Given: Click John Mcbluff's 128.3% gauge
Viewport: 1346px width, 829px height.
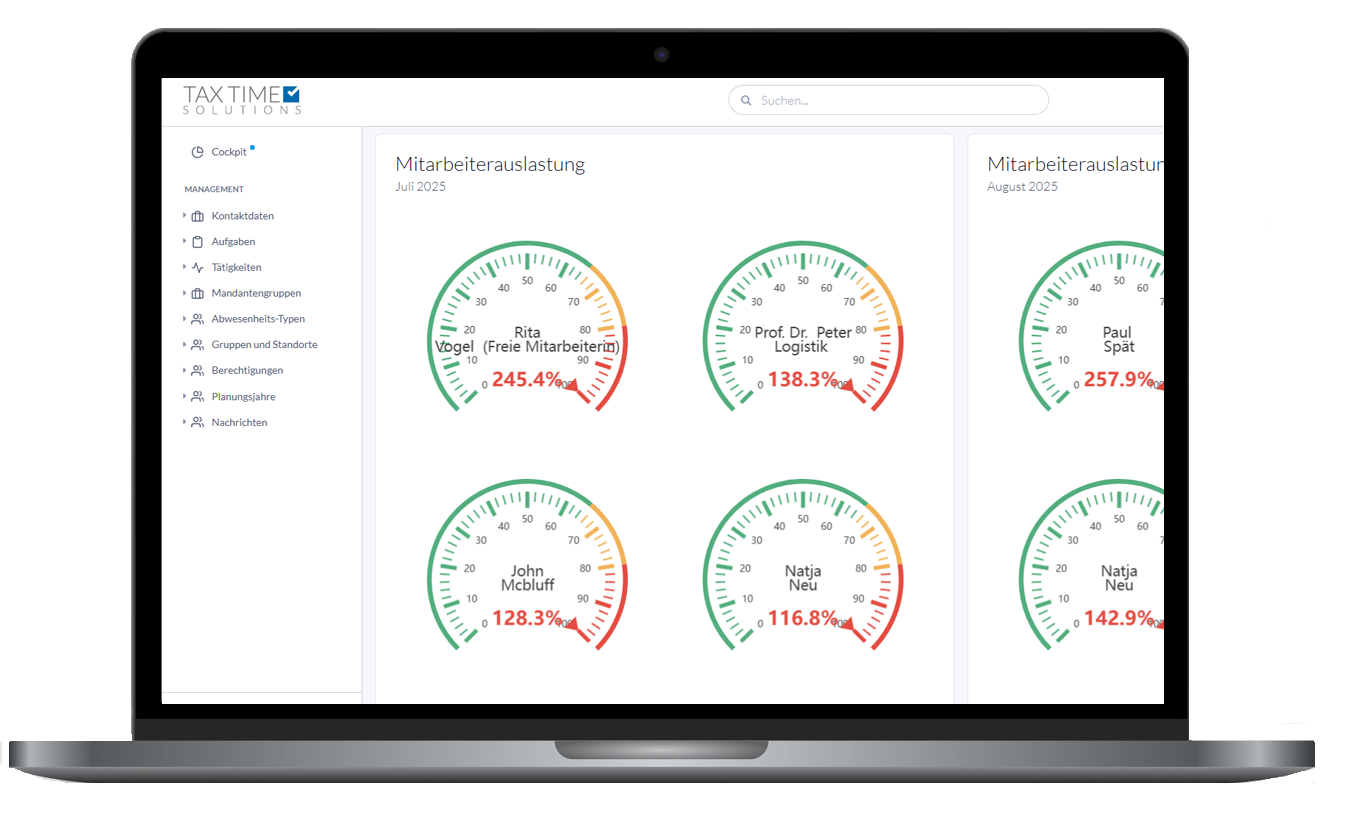Looking at the screenshot, I should [x=527, y=567].
